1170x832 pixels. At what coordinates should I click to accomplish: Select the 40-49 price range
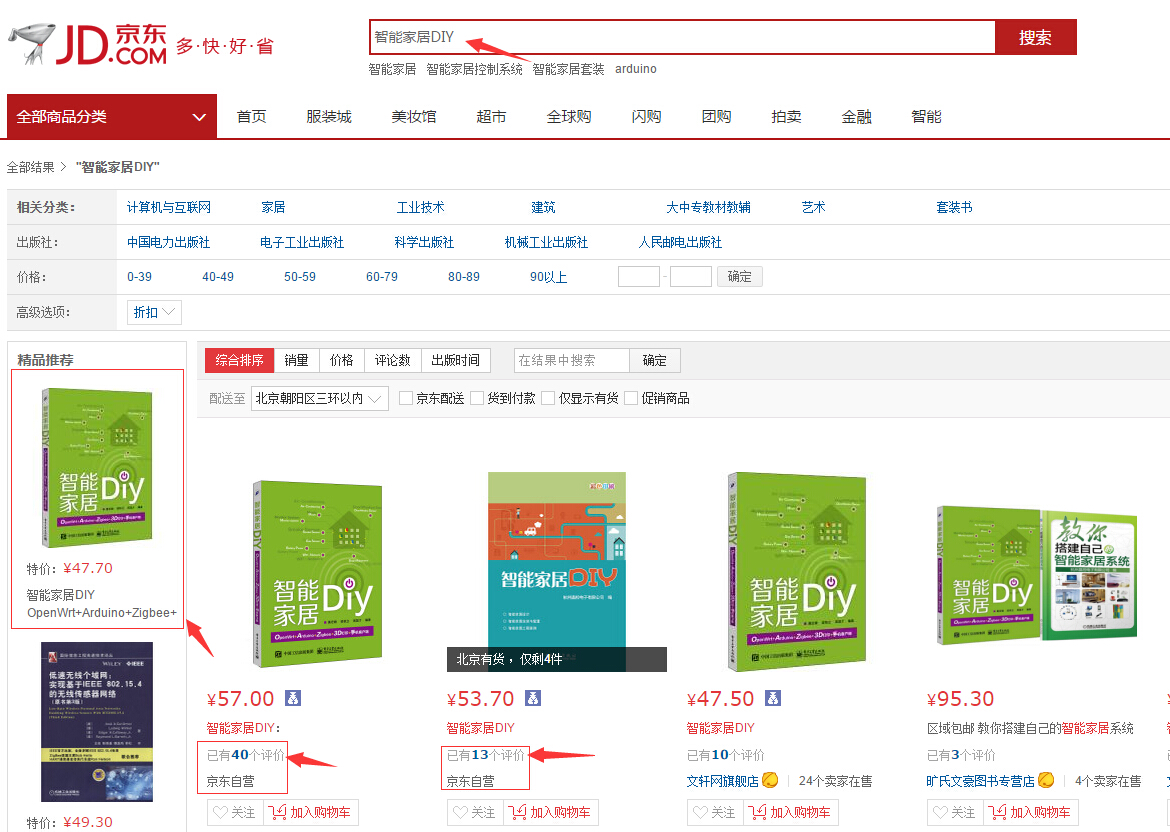click(218, 277)
